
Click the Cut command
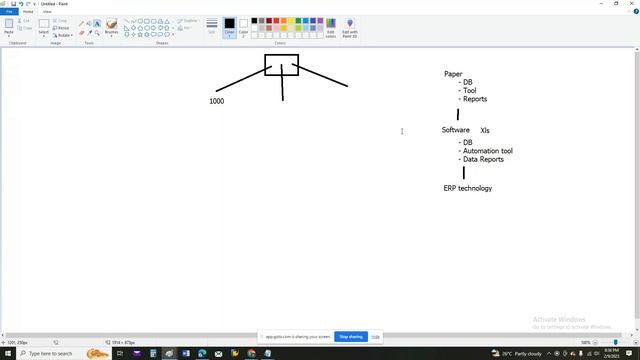24,20
